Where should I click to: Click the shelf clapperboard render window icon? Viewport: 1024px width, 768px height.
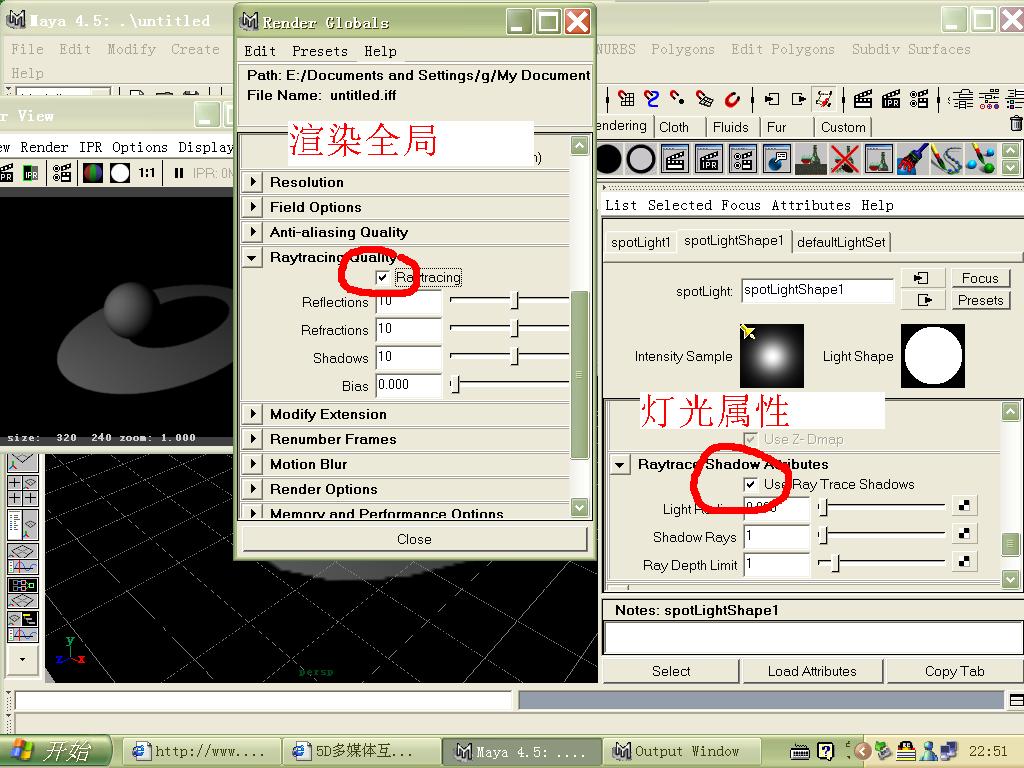click(x=675, y=159)
